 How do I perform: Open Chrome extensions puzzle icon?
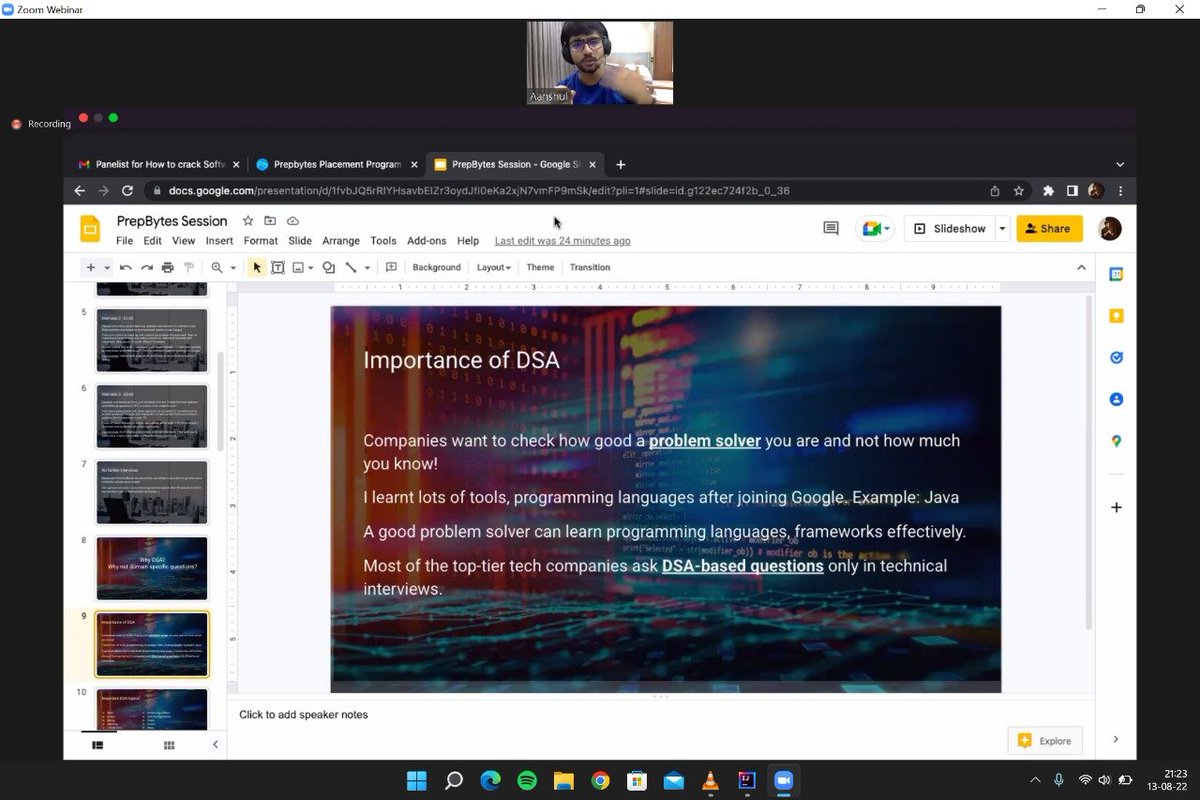(1048, 190)
